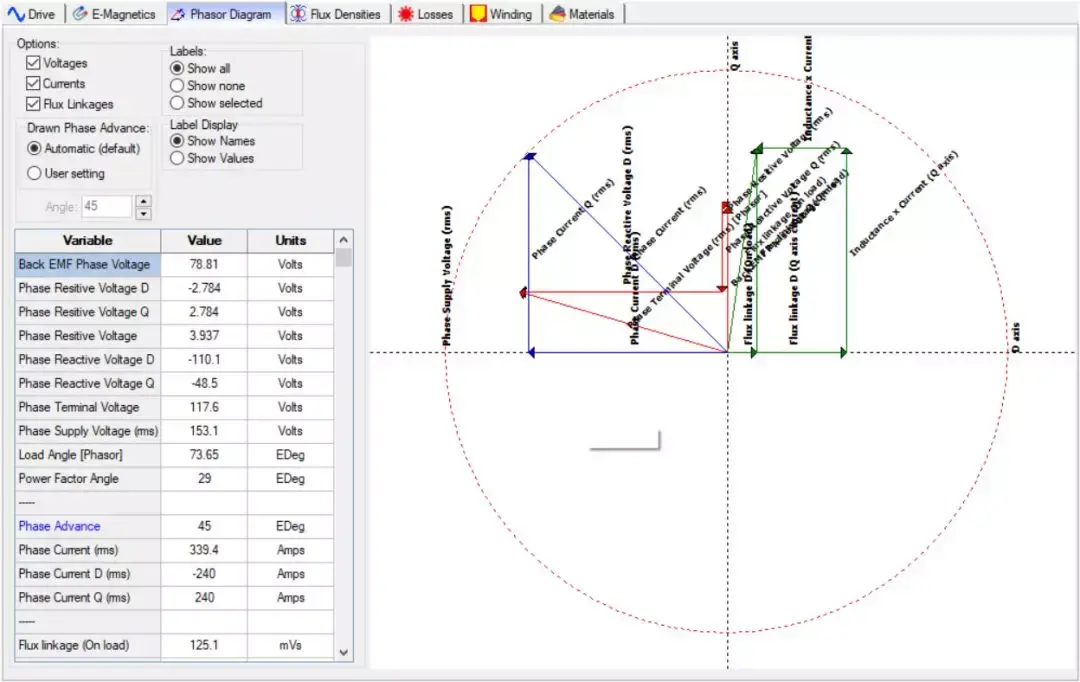This screenshot has height=682, width=1080.
Task: Click the table vertical scrollbar thumb
Action: 344,258
